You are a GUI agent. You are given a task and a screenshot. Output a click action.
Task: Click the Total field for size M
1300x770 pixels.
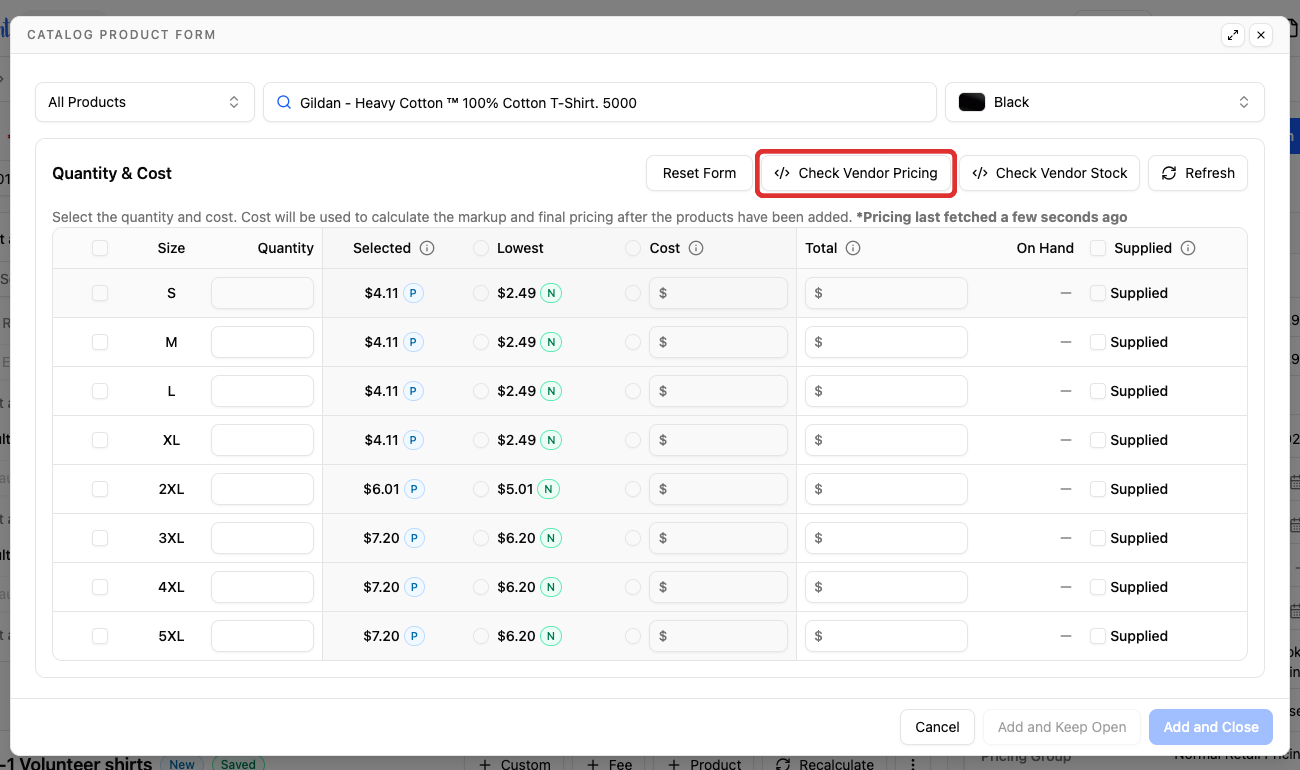click(886, 342)
